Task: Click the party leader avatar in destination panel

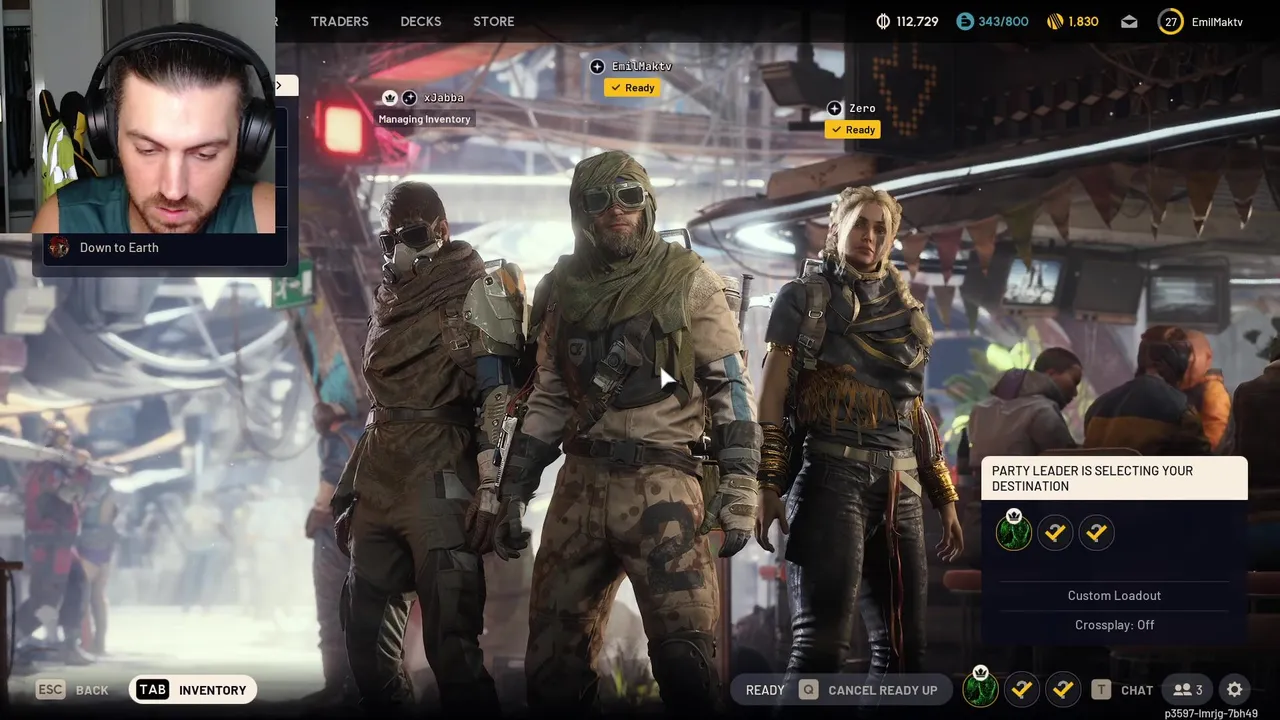Action: pos(1013,531)
